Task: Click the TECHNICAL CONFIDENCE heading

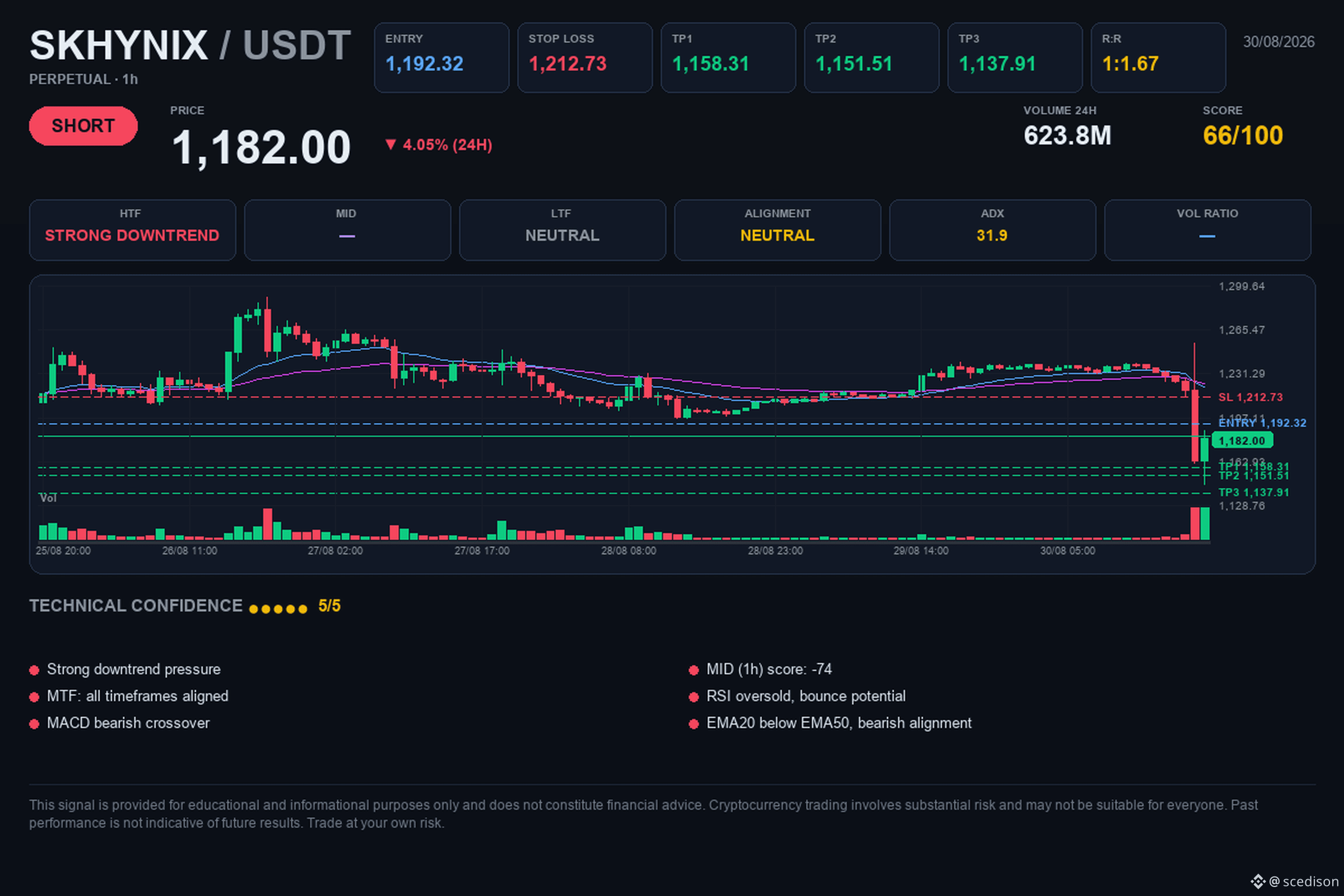Action: [x=136, y=606]
